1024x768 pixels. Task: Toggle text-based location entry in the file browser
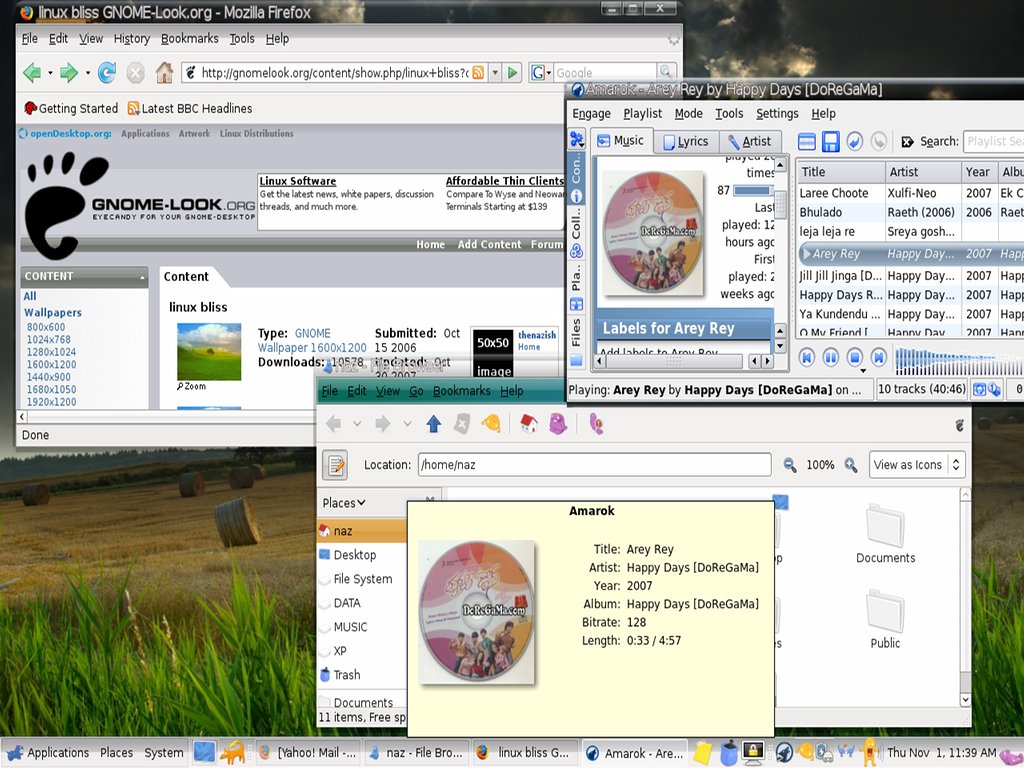[x=336, y=465]
